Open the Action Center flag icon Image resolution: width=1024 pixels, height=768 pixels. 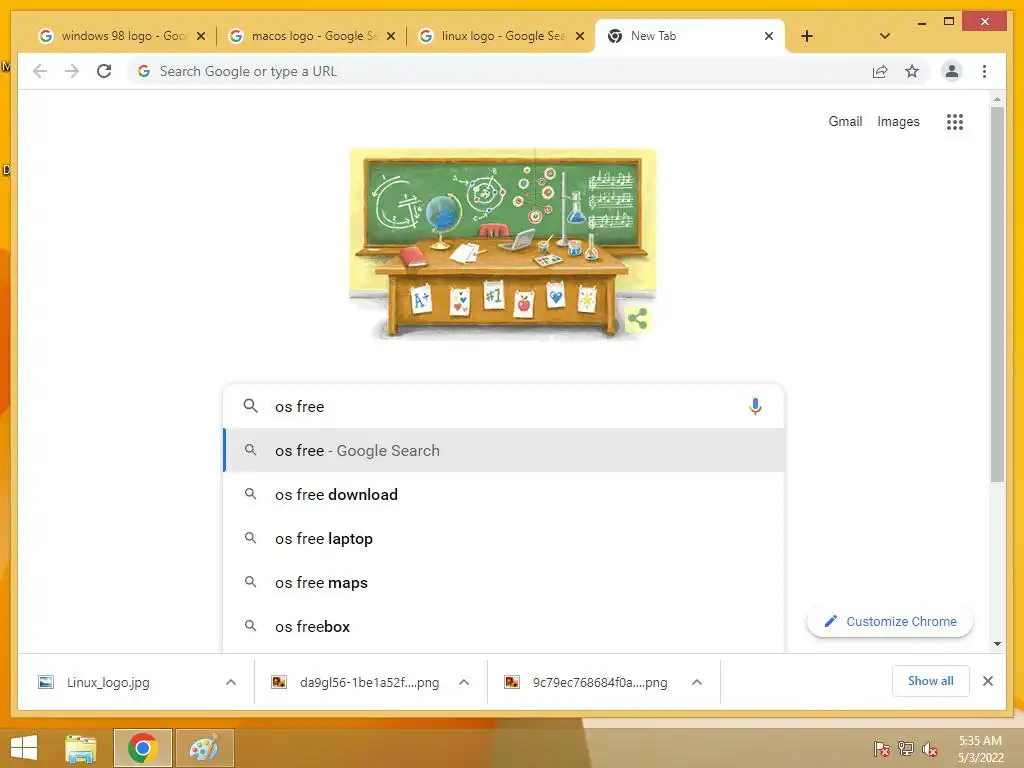click(x=881, y=748)
